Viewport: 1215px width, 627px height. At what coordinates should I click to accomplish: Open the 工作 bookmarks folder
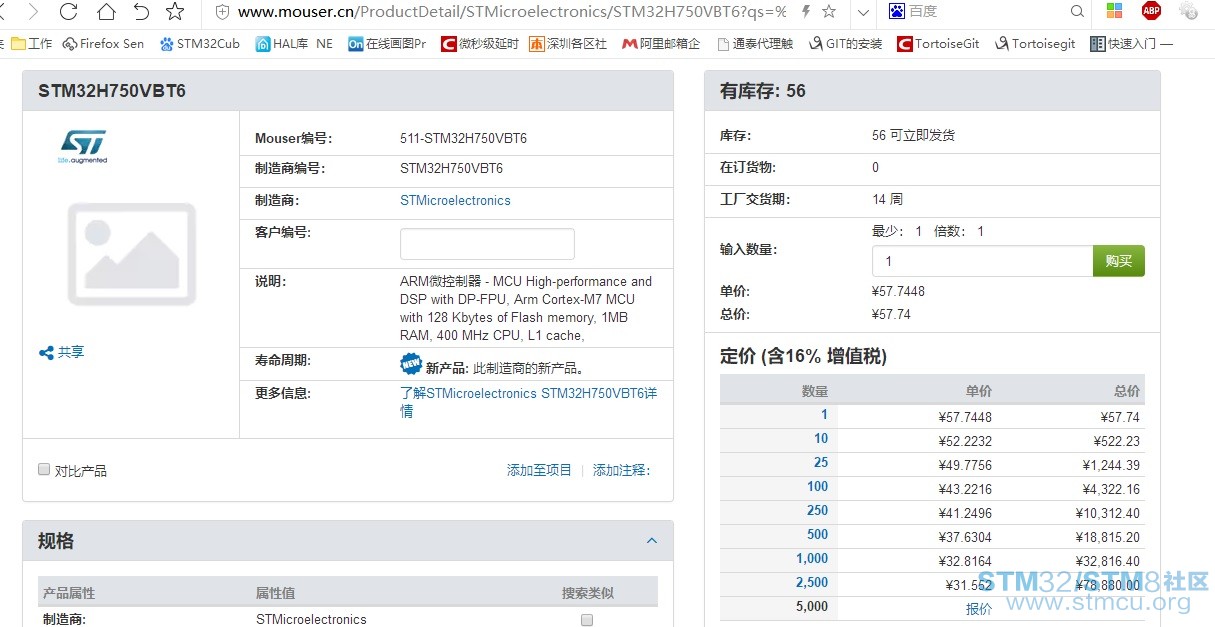(x=31, y=44)
